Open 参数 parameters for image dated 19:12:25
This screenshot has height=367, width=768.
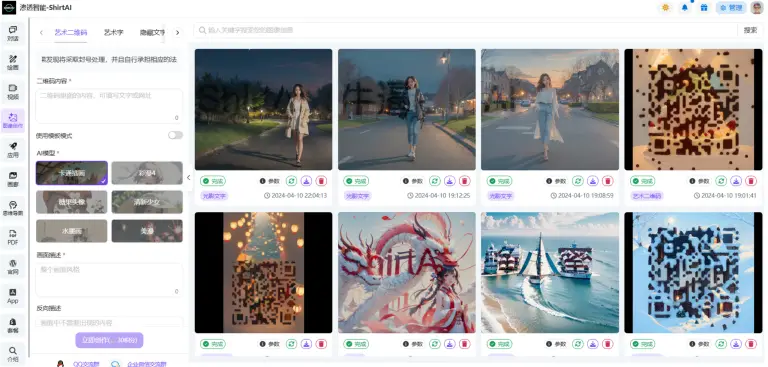[x=412, y=181]
